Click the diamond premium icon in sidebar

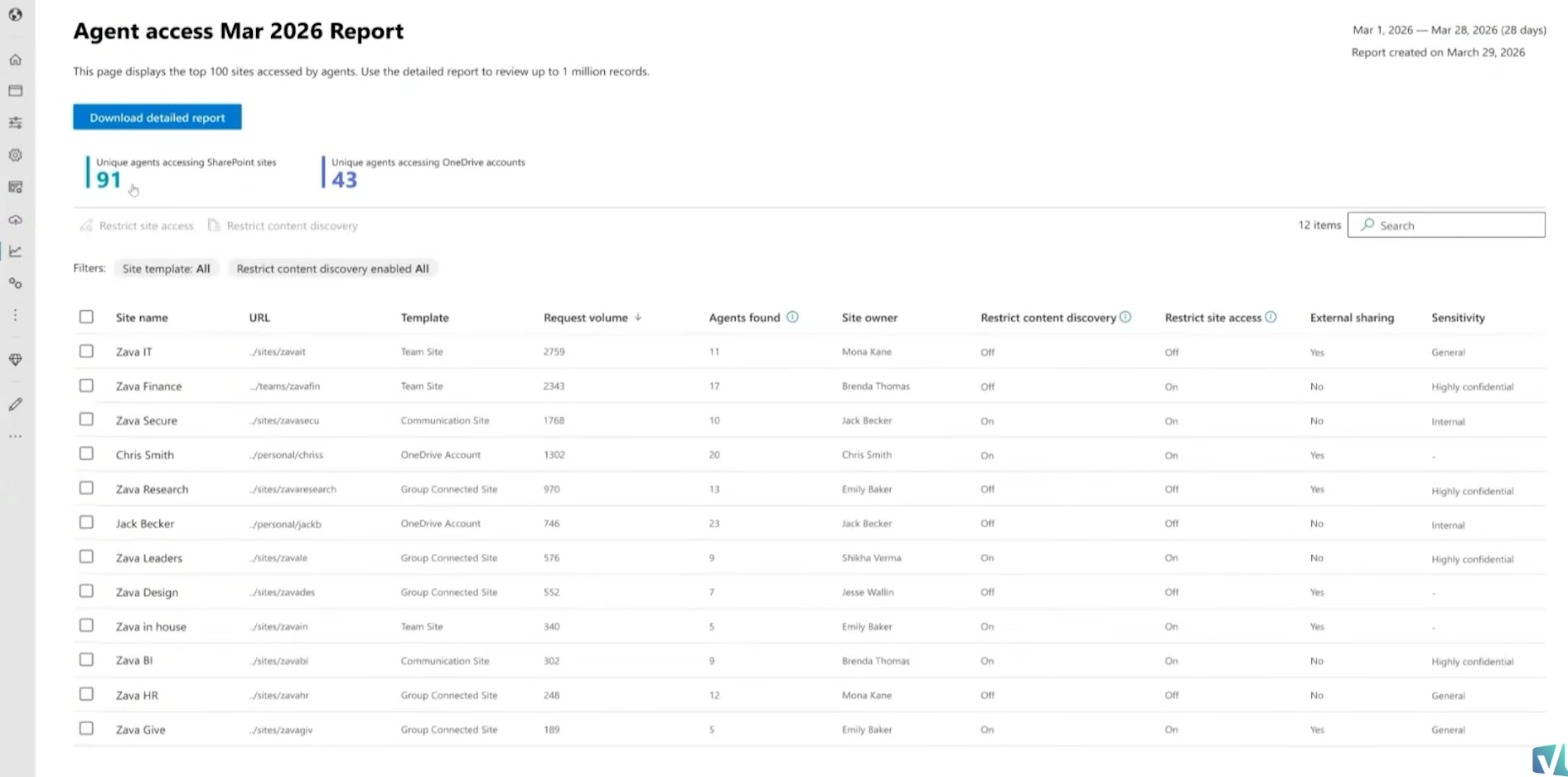tap(15, 360)
